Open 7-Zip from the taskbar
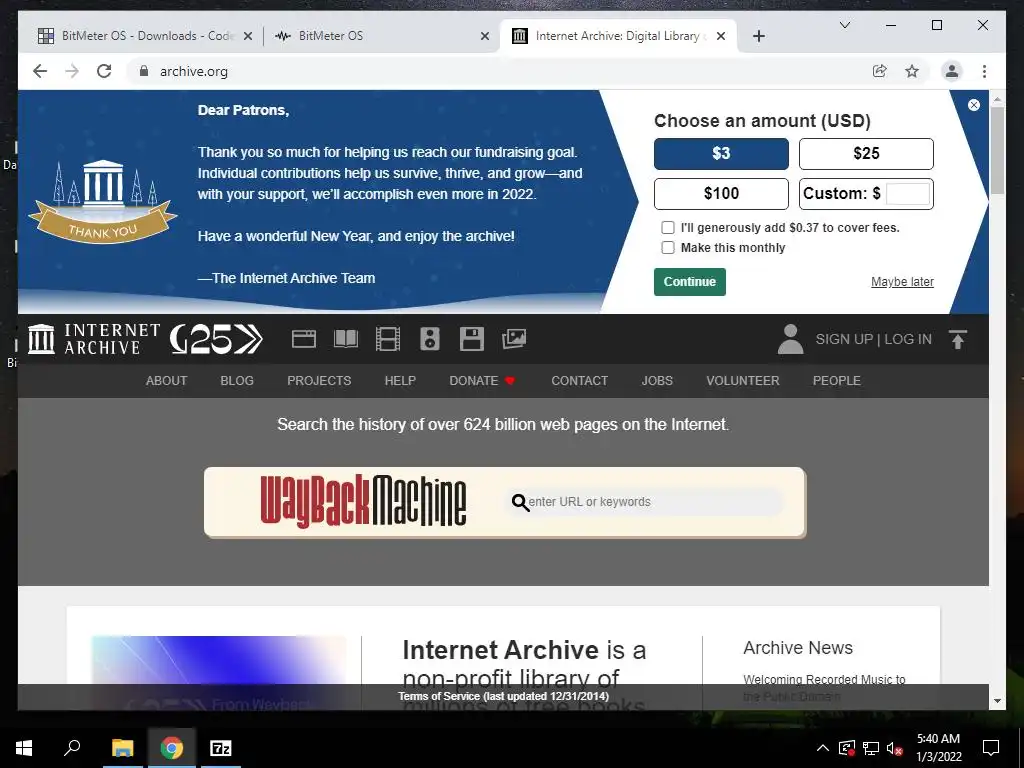This screenshot has height=768, width=1024. (x=220, y=748)
